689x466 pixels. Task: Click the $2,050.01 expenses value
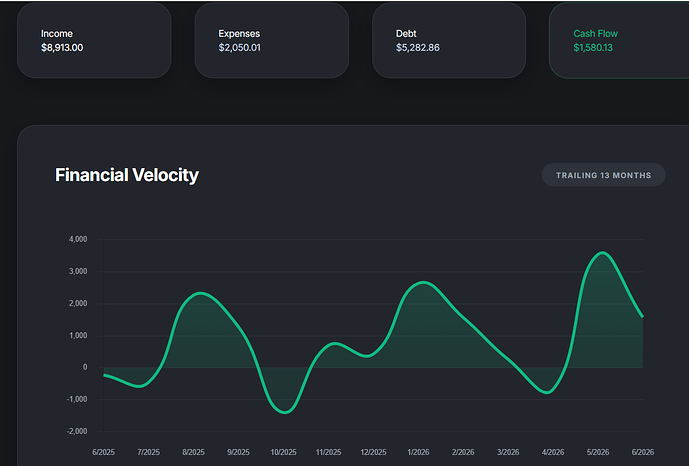[x=239, y=47]
